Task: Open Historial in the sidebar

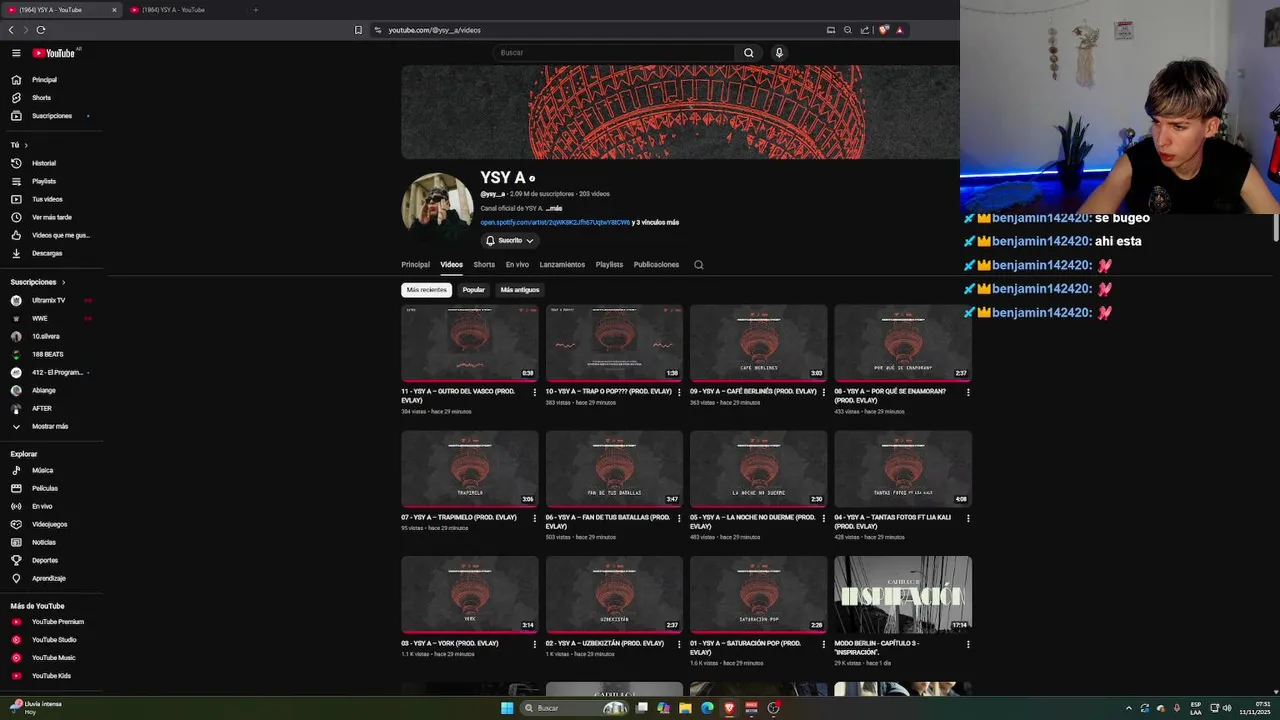Action: [x=43, y=163]
